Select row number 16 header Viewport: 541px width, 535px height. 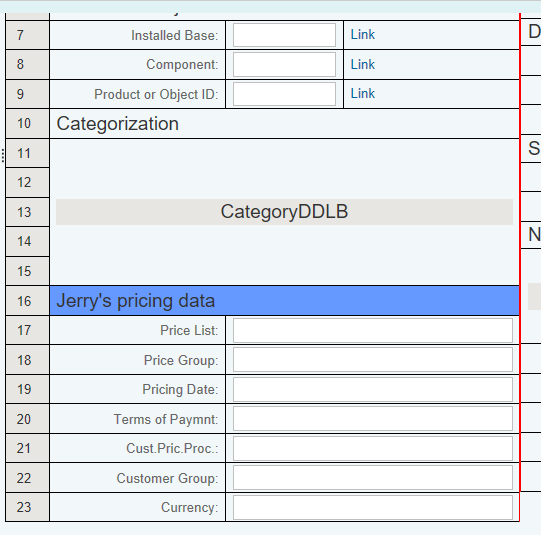point(27,301)
